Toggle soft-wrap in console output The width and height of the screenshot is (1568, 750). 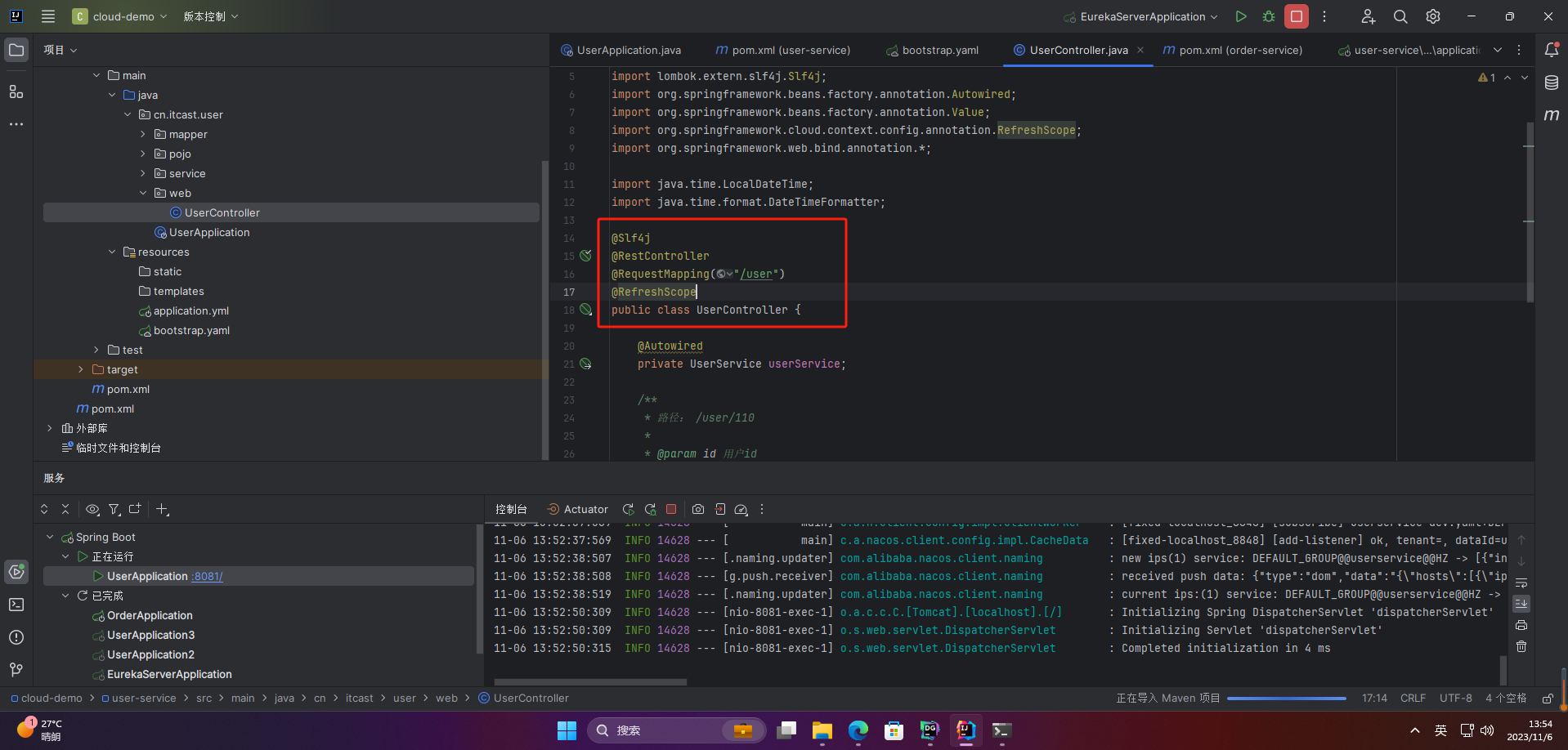point(1521,583)
